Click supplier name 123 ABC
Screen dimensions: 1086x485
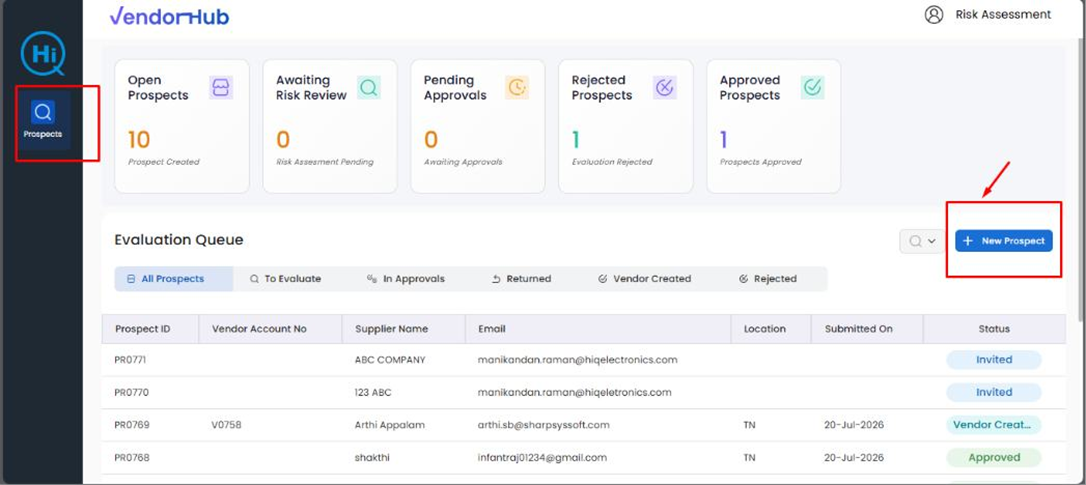pyautogui.click(x=373, y=393)
